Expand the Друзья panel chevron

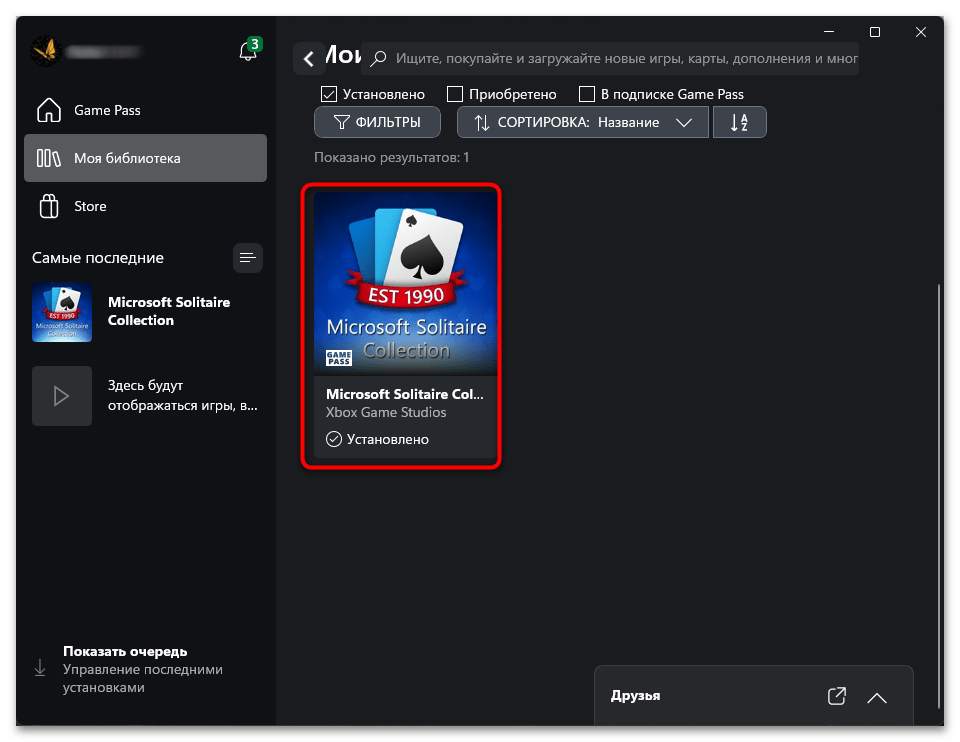coord(877,697)
